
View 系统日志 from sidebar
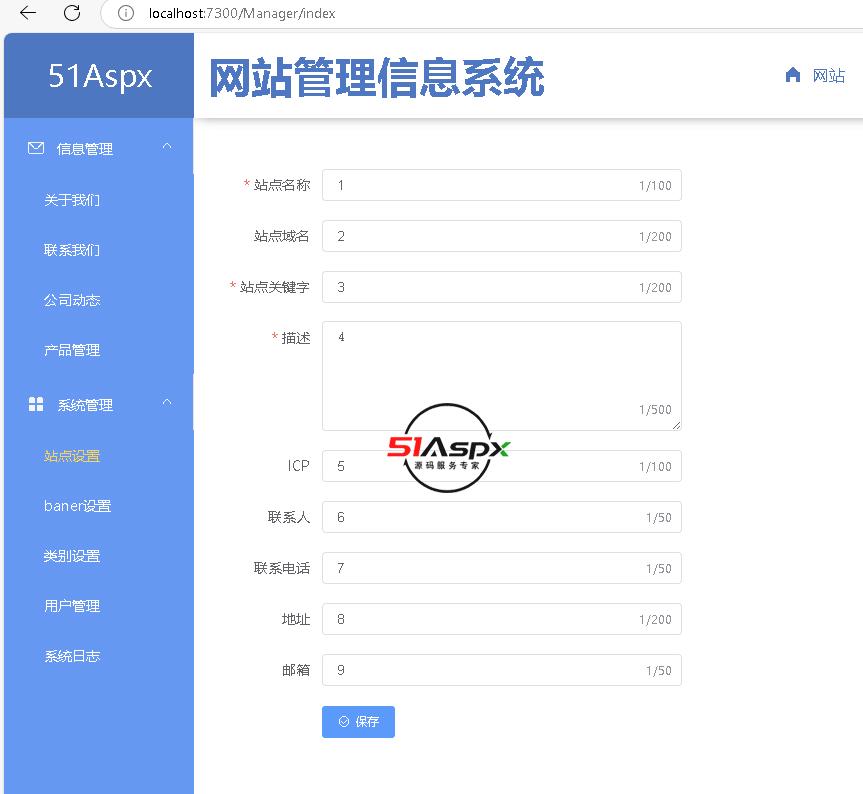point(72,656)
